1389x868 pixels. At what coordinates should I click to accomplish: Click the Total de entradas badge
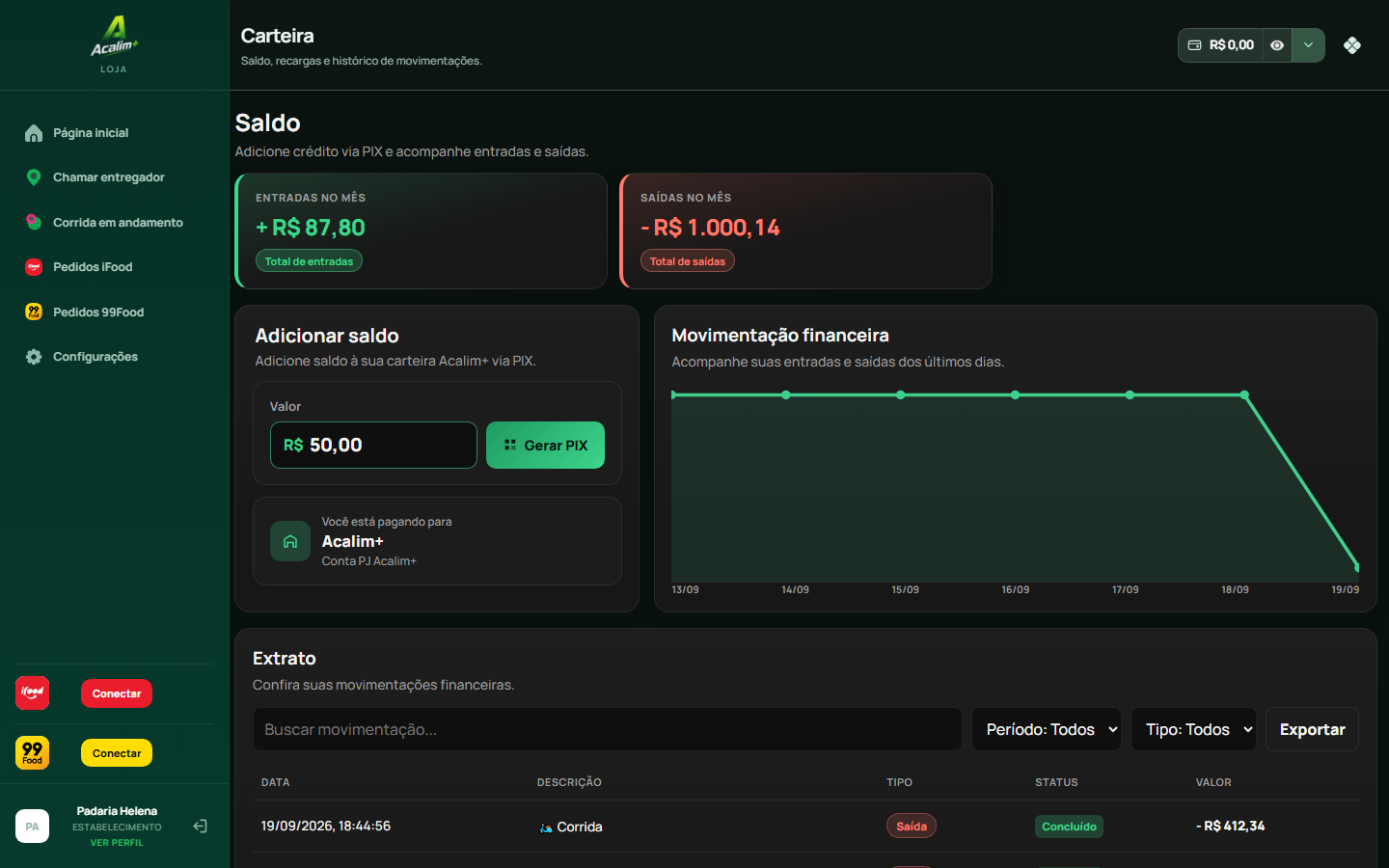(x=309, y=261)
